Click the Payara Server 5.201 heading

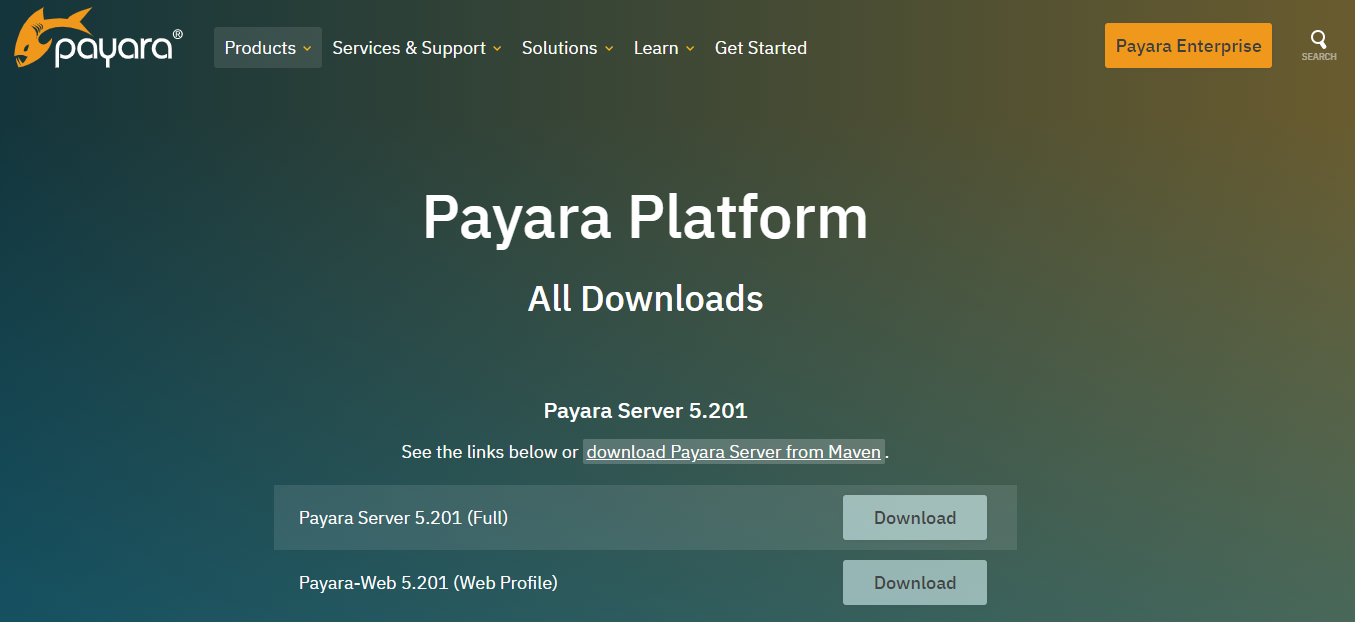[645, 410]
